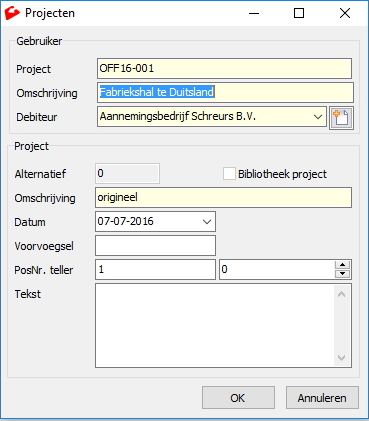Decrease the PosNr. teller spinner value

point(342,274)
